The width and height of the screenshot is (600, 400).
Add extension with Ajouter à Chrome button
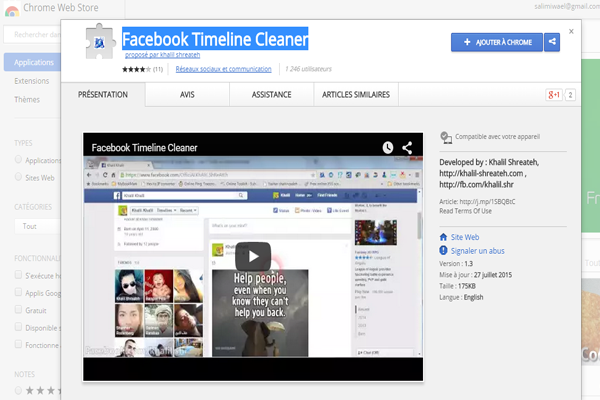click(497, 42)
